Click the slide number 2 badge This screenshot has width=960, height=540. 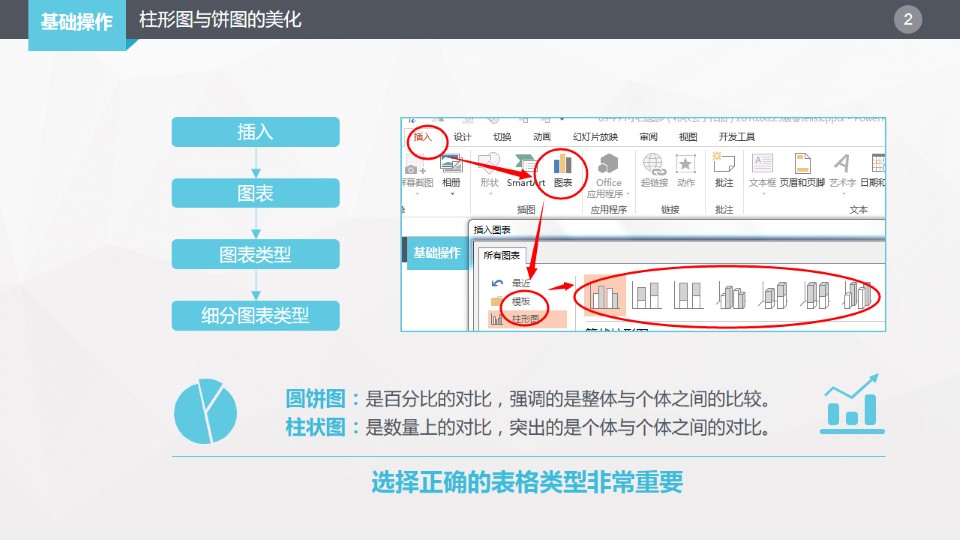908,19
